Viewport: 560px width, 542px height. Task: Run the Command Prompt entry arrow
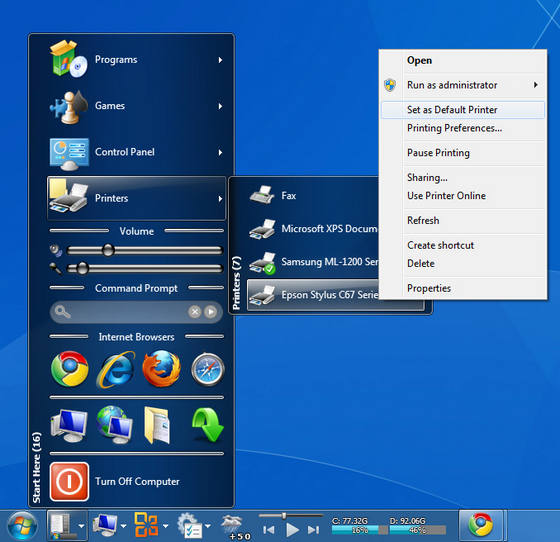click(210, 312)
